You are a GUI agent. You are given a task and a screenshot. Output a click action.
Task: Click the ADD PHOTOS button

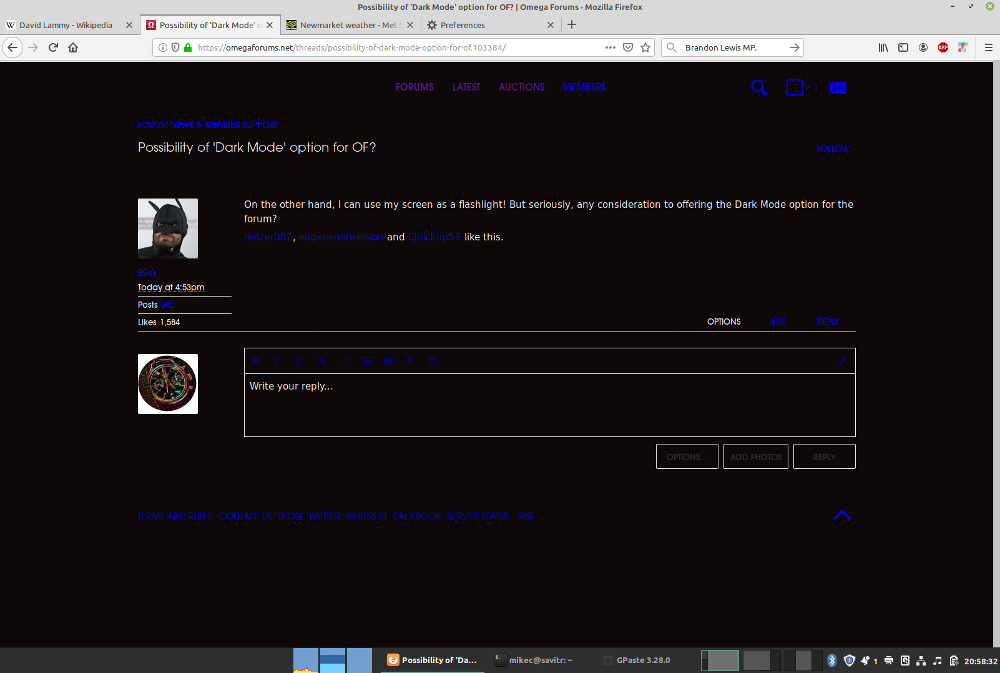[755, 457]
